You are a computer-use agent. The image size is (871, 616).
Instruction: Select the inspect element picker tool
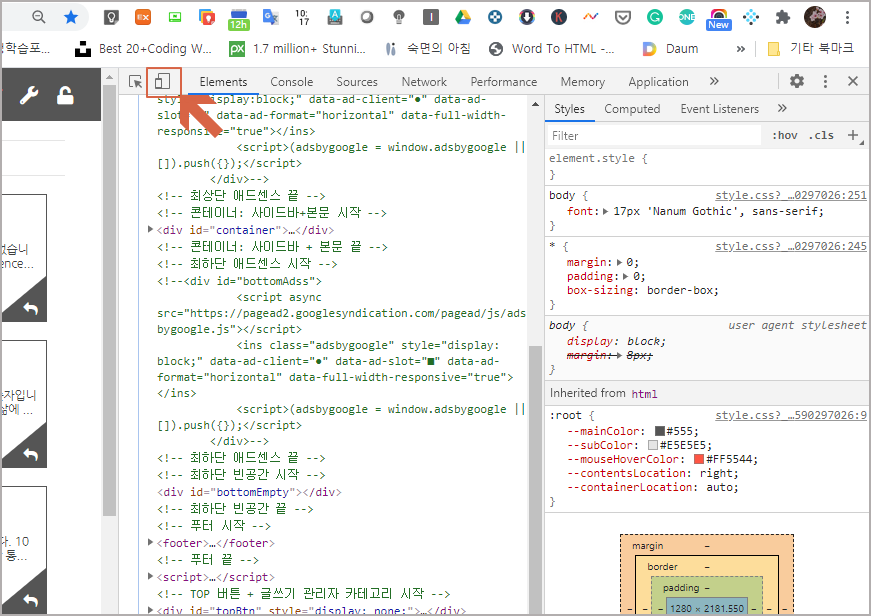click(x=135, y=82)
